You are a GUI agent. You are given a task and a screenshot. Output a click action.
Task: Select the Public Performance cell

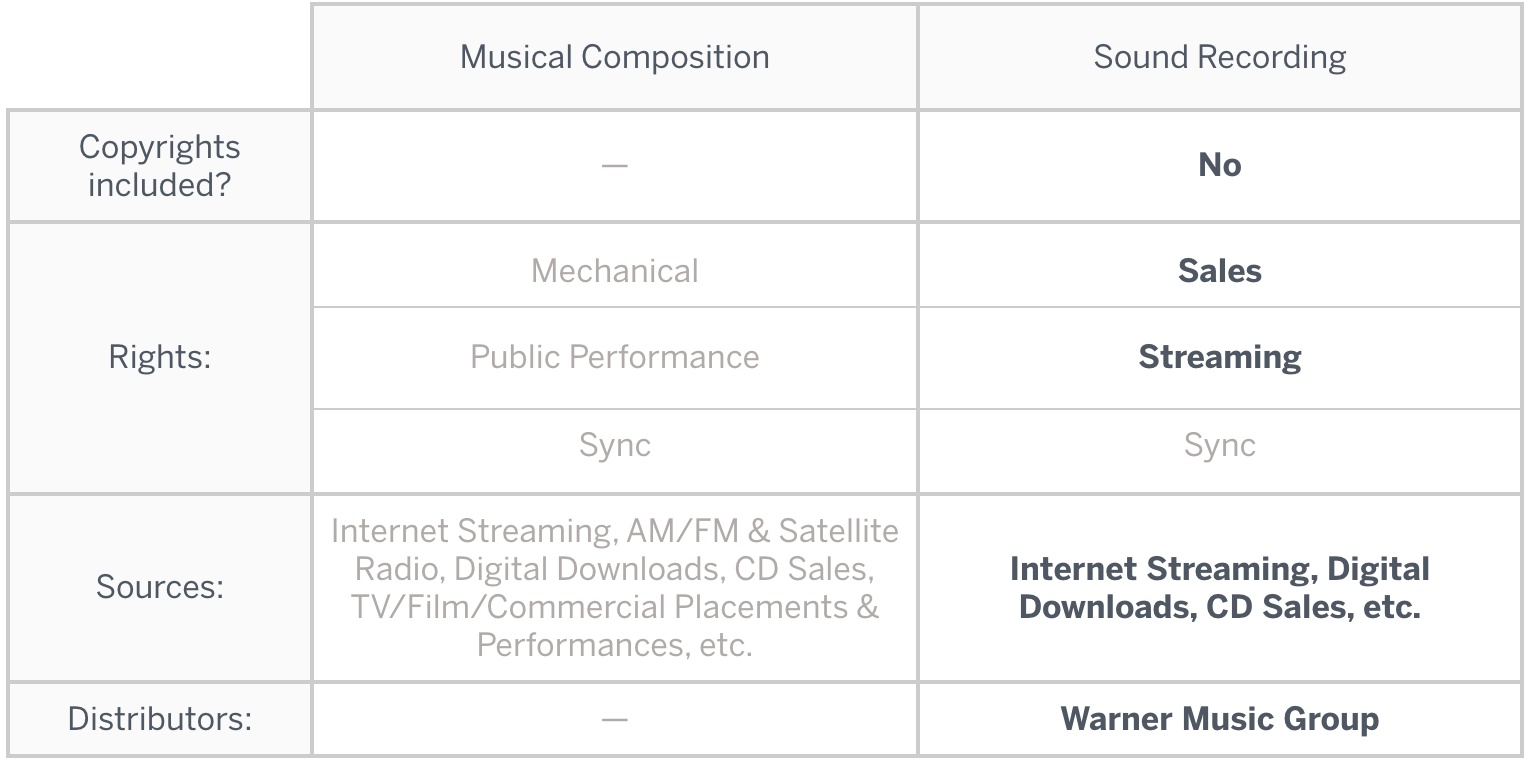(614, 358)
